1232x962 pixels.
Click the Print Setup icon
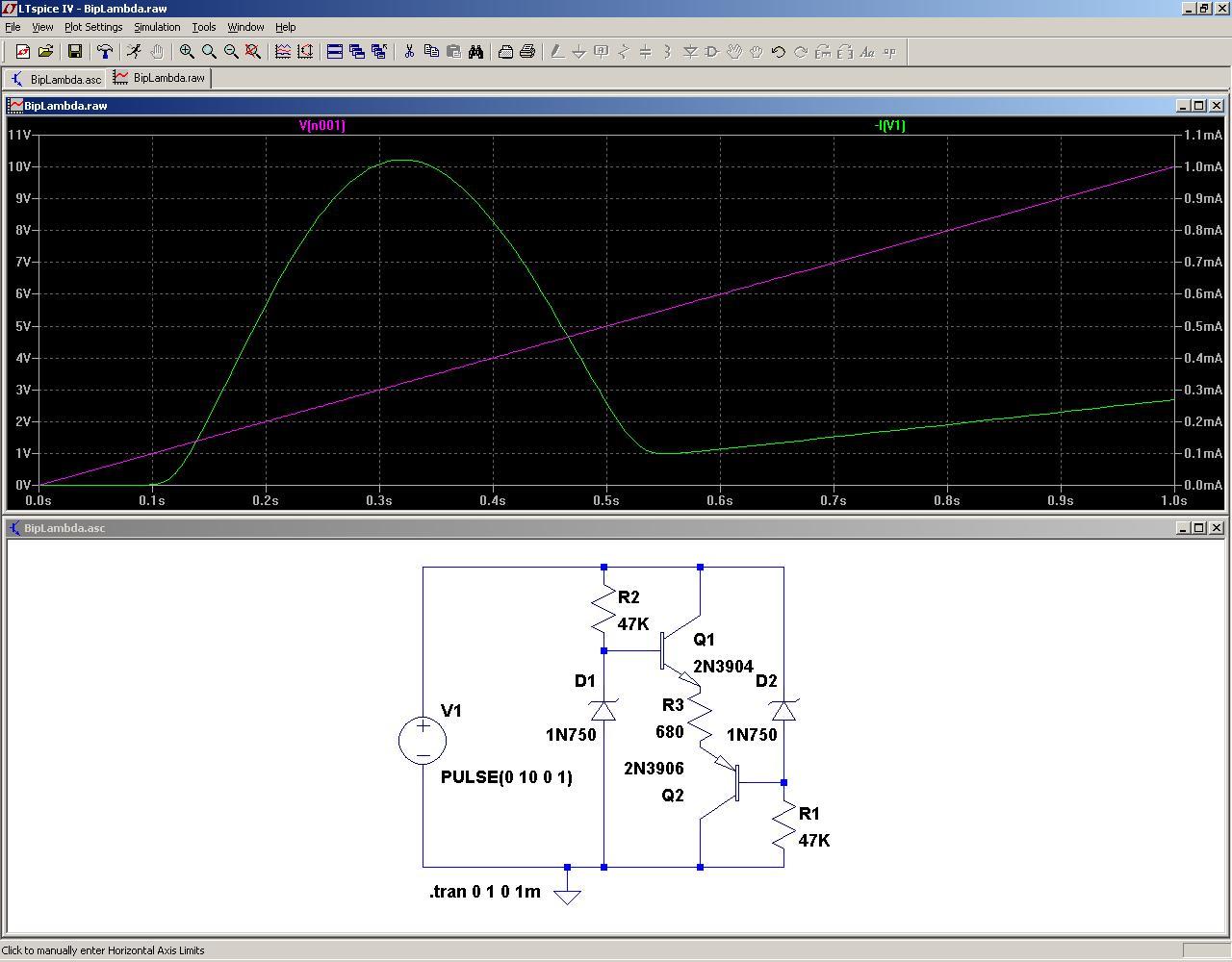click(505, 52)
